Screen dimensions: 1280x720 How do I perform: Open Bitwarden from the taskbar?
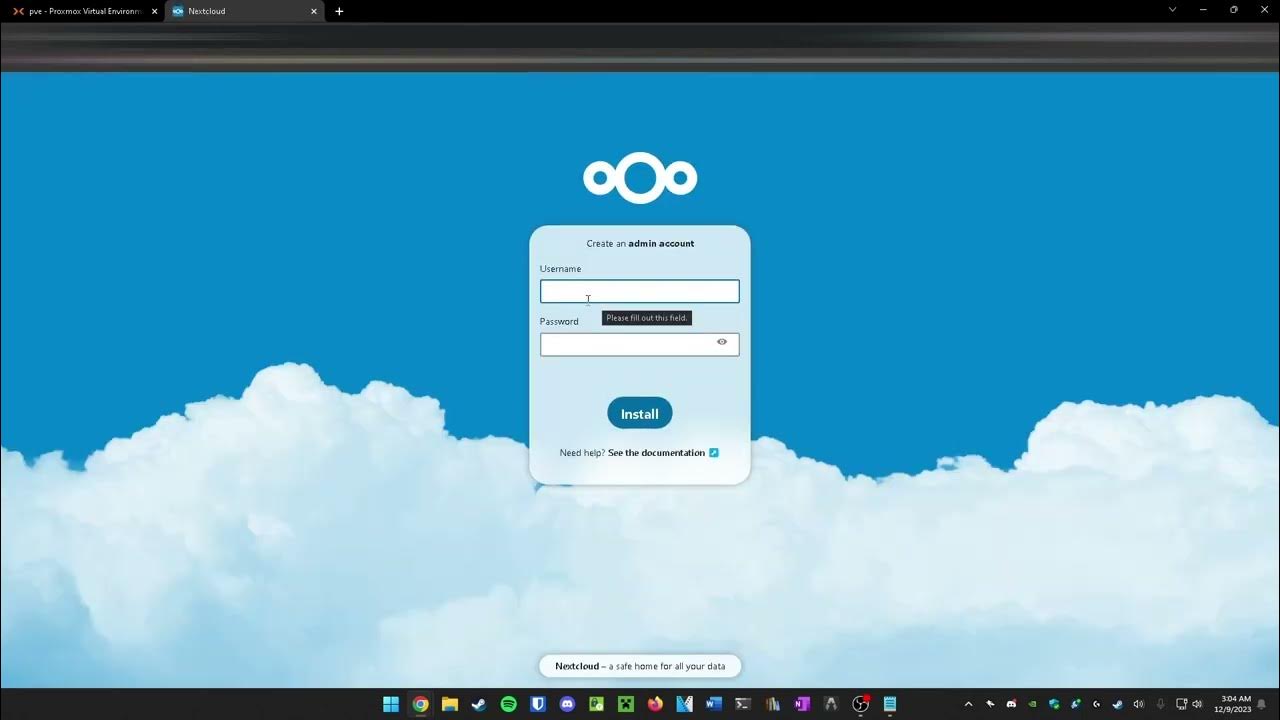pos(538,704)
